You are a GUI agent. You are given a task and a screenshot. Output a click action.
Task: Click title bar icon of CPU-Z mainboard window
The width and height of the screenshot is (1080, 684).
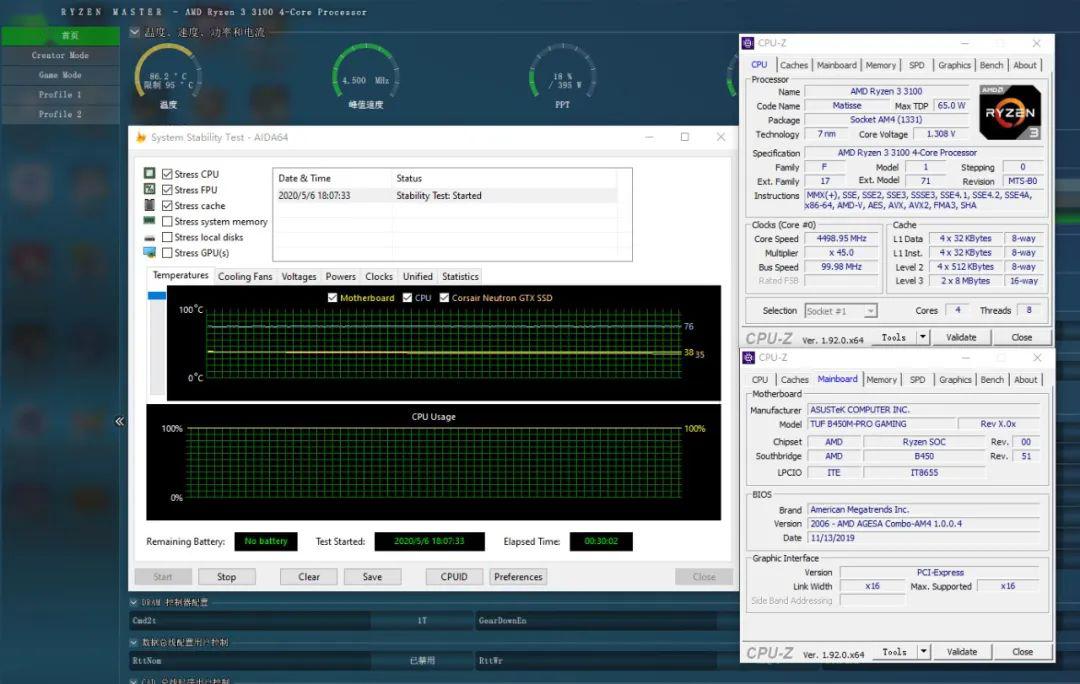point(749,357)
